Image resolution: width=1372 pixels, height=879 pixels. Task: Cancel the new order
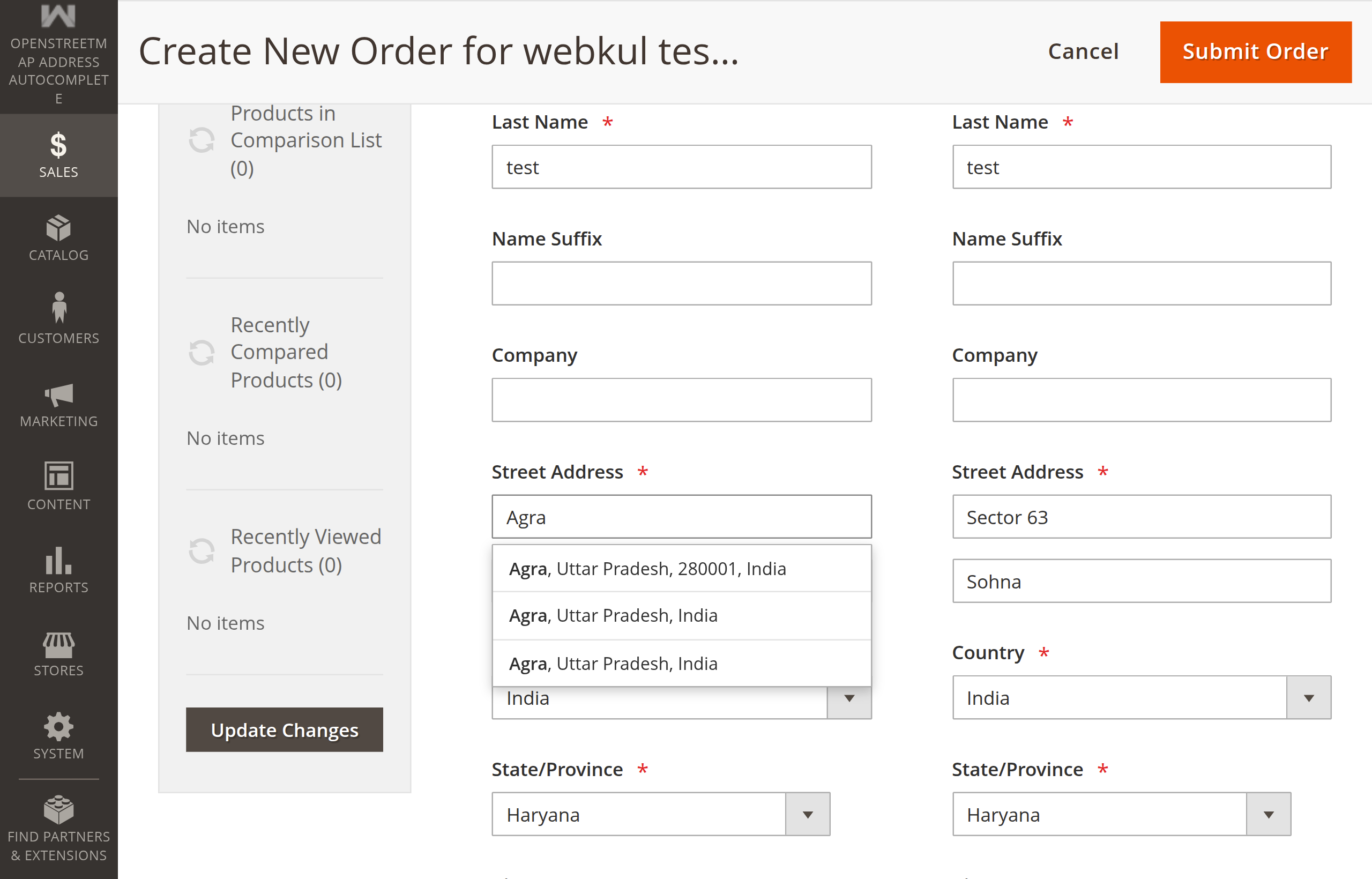tap(1083, 52)
